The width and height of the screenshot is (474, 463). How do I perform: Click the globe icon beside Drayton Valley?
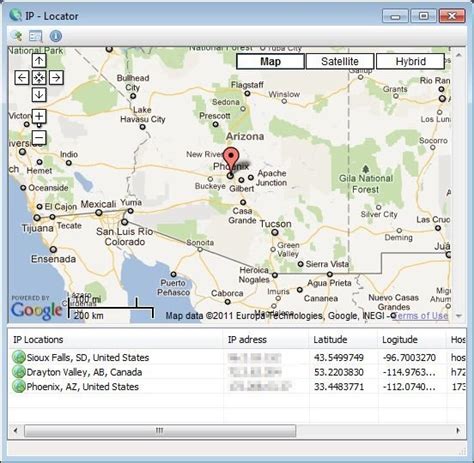(19, 372)
